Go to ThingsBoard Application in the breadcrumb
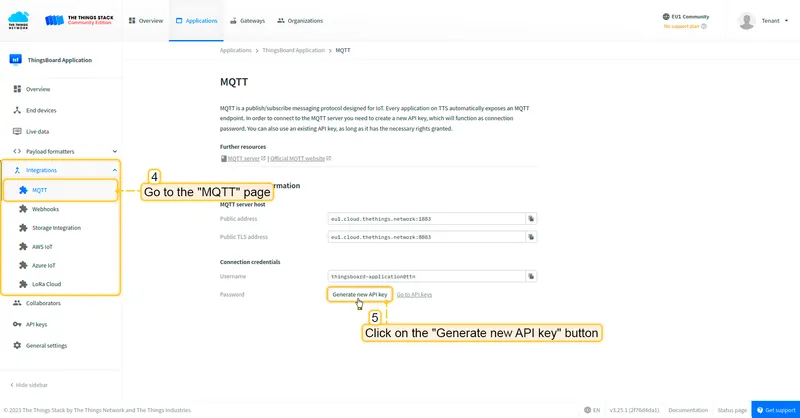The width and height of the screenshot is (800, 418). [293, 50]
